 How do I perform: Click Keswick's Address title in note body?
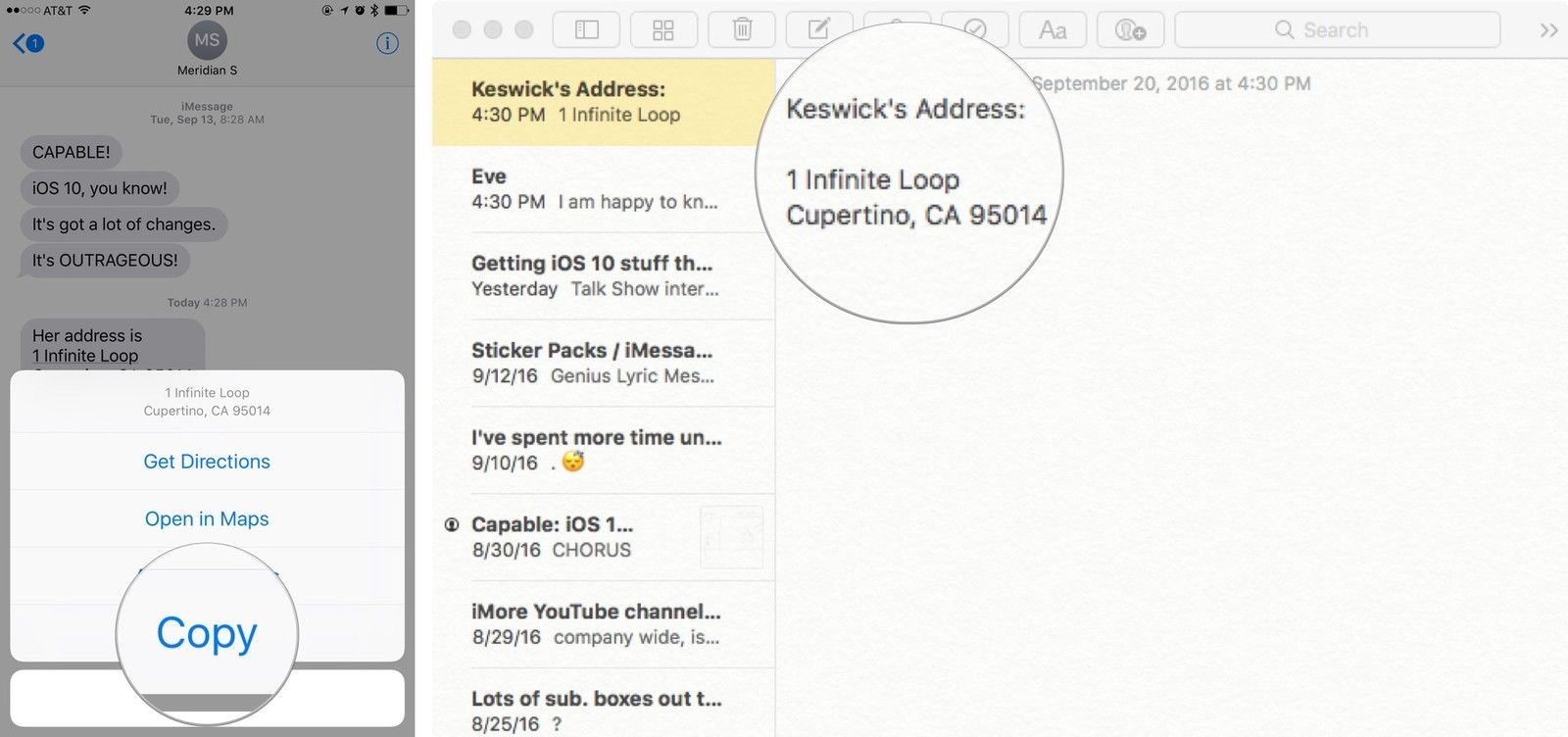click(906, 109)
